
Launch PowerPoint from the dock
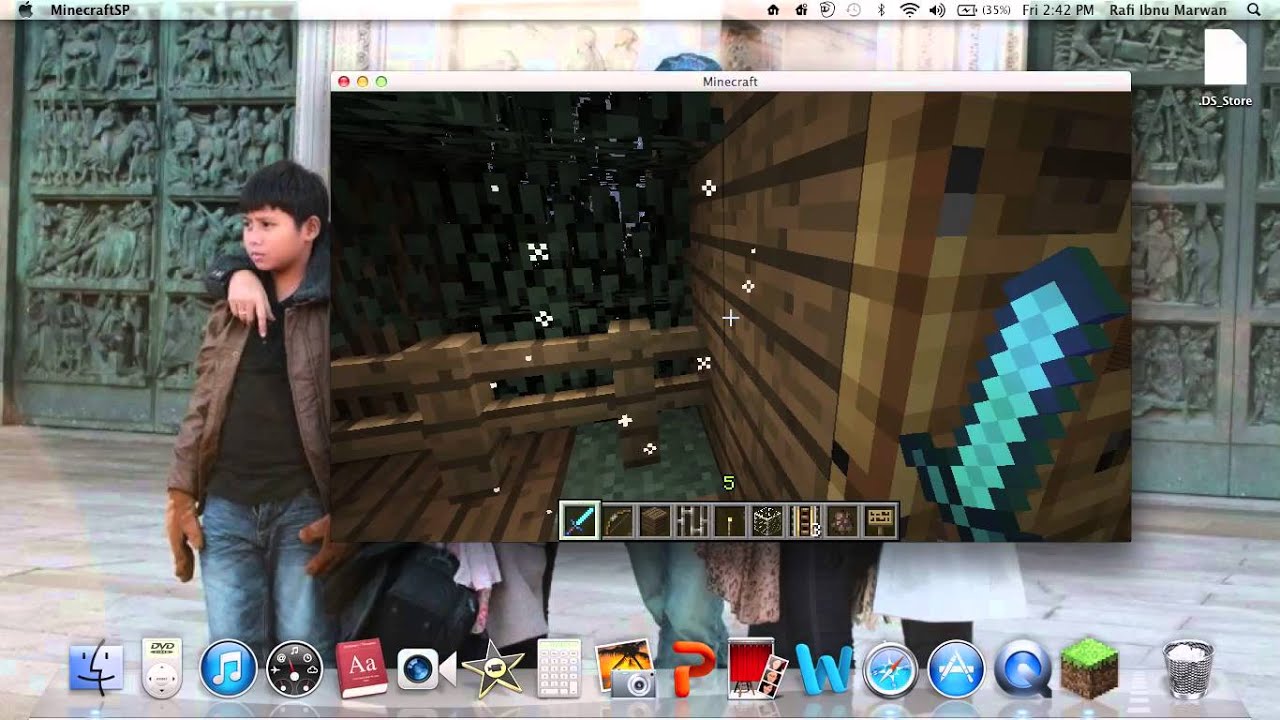tap(693, 669)
